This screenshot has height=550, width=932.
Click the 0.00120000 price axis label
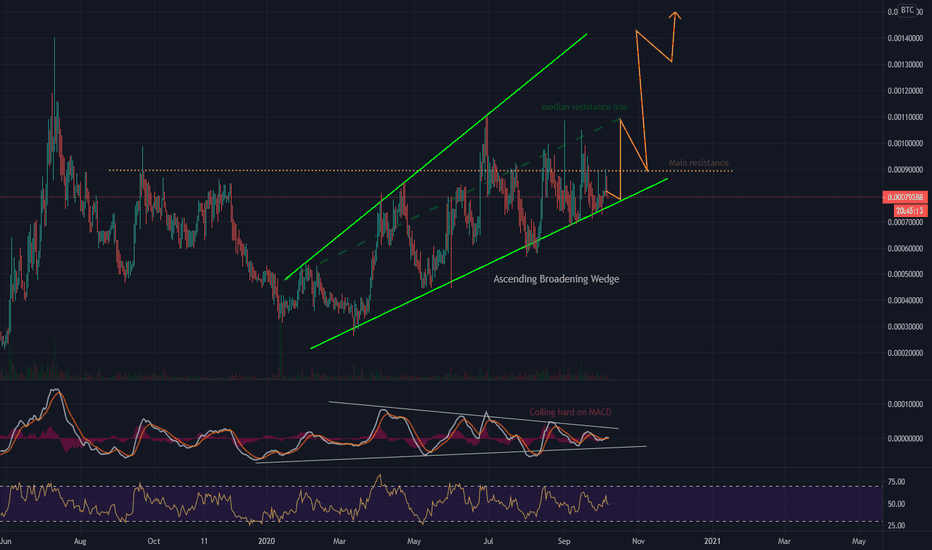[x=905, y=91]
